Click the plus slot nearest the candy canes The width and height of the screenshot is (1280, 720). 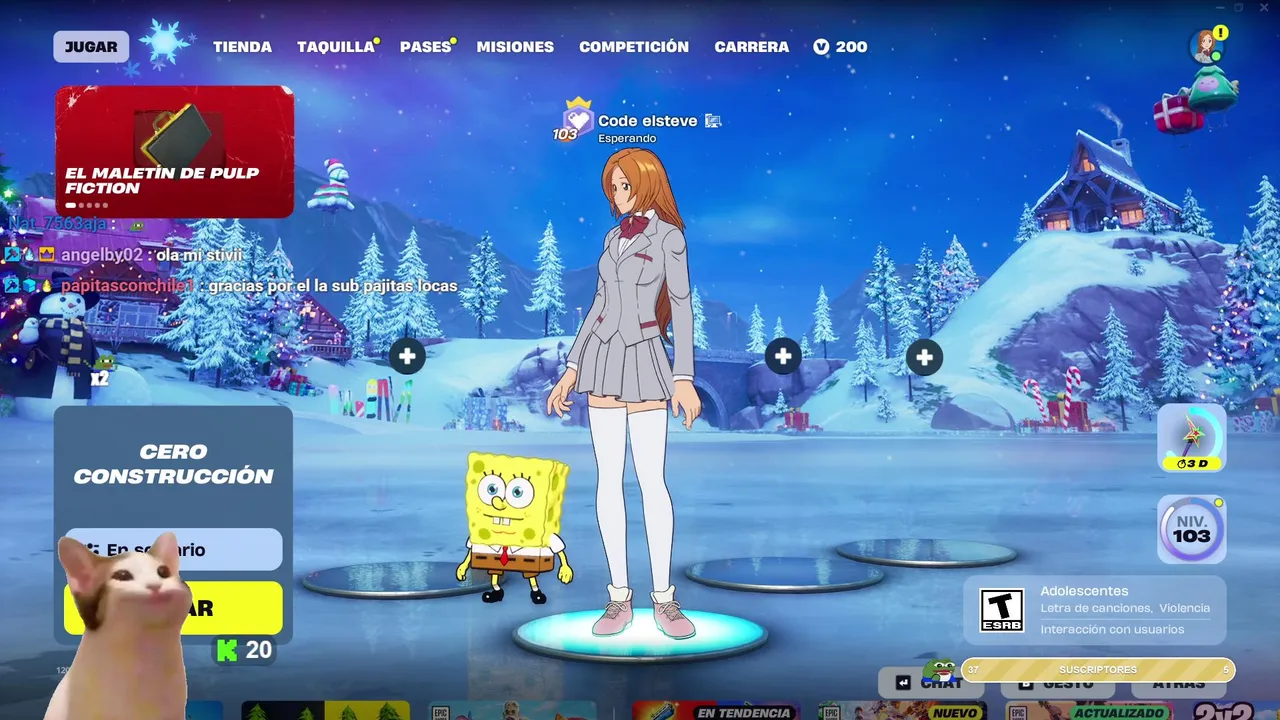[x=924, y=357]
